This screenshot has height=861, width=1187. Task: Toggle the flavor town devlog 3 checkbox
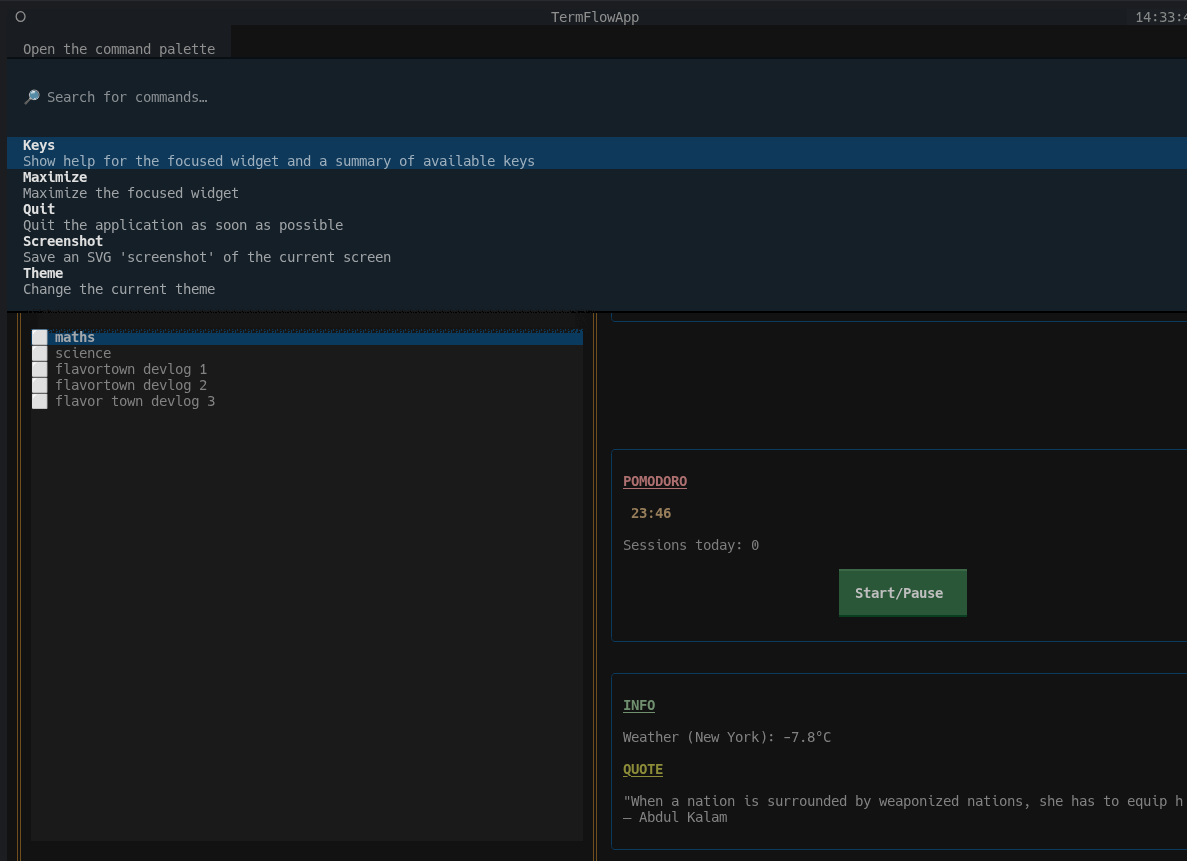(39, 402)
